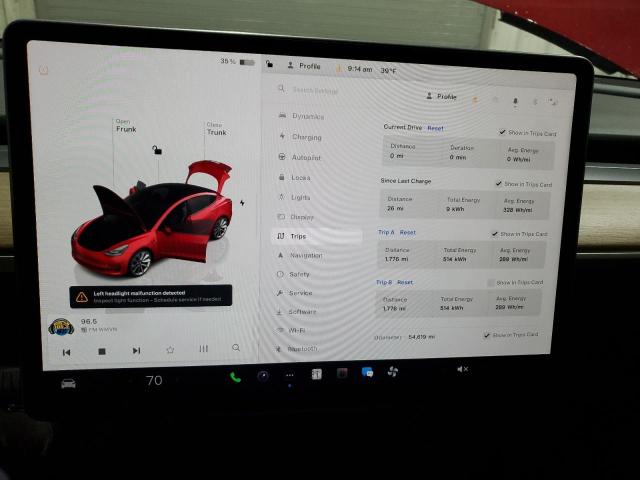
Task: Tap the orange alert icon in settings header
Action: [x=476, y=99]
